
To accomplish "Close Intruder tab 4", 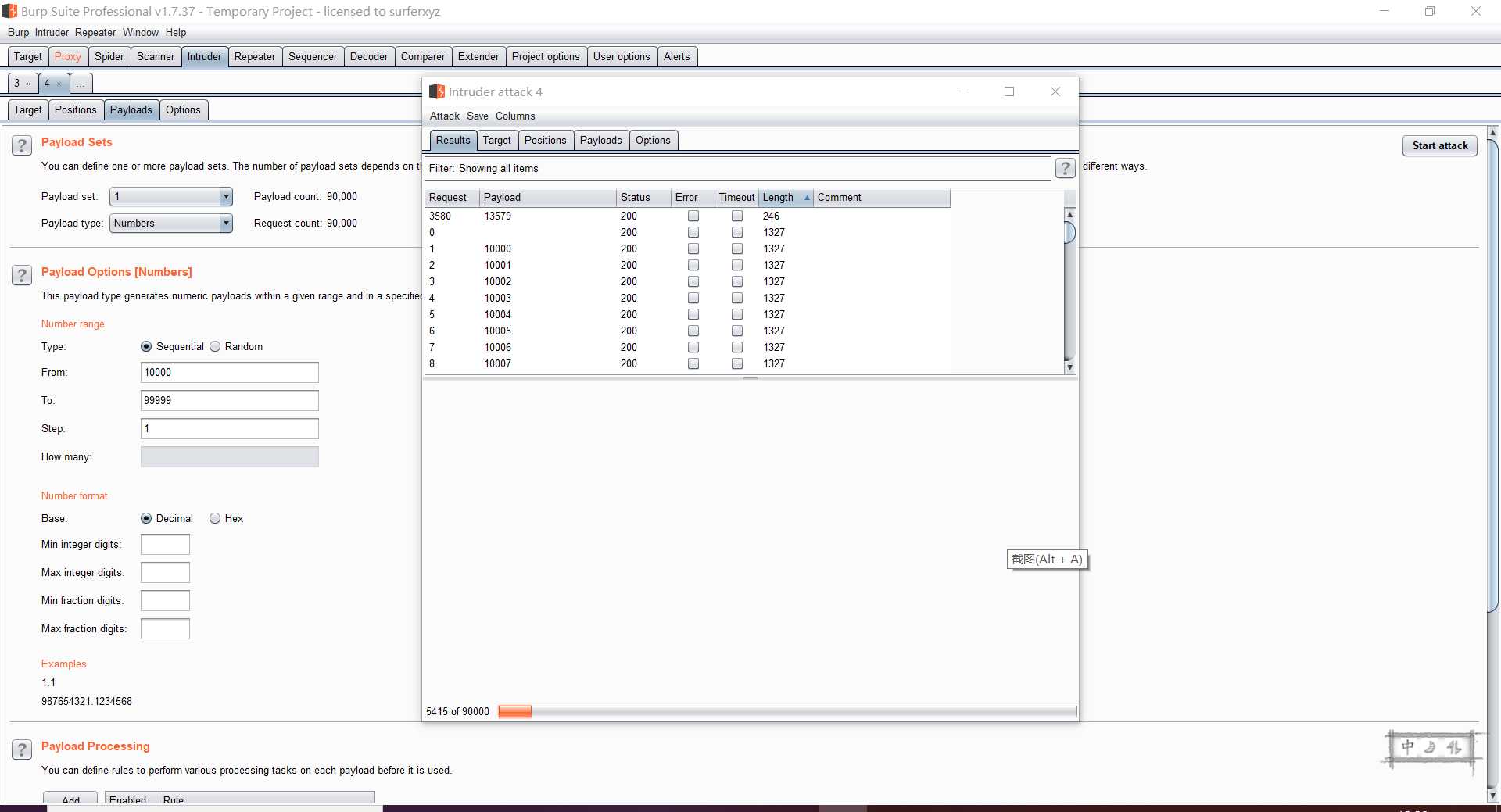I will point(59,84).
